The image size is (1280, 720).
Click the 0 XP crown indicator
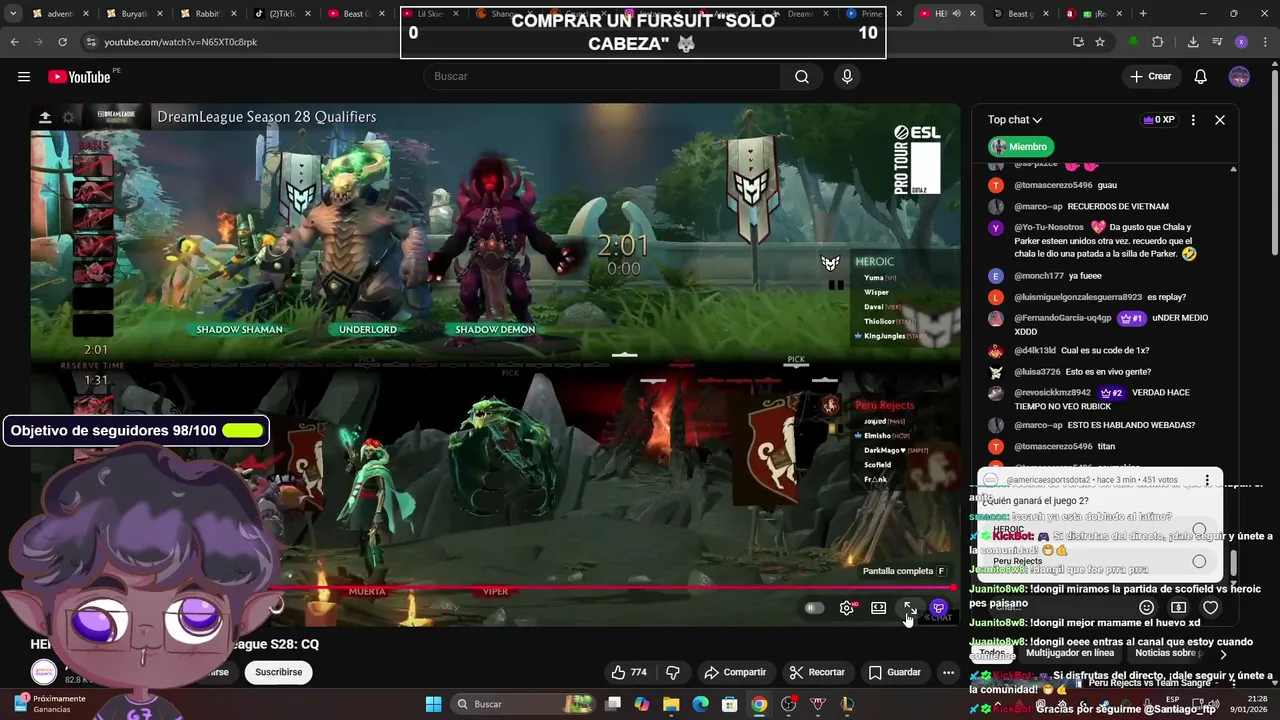point(1159,120)
